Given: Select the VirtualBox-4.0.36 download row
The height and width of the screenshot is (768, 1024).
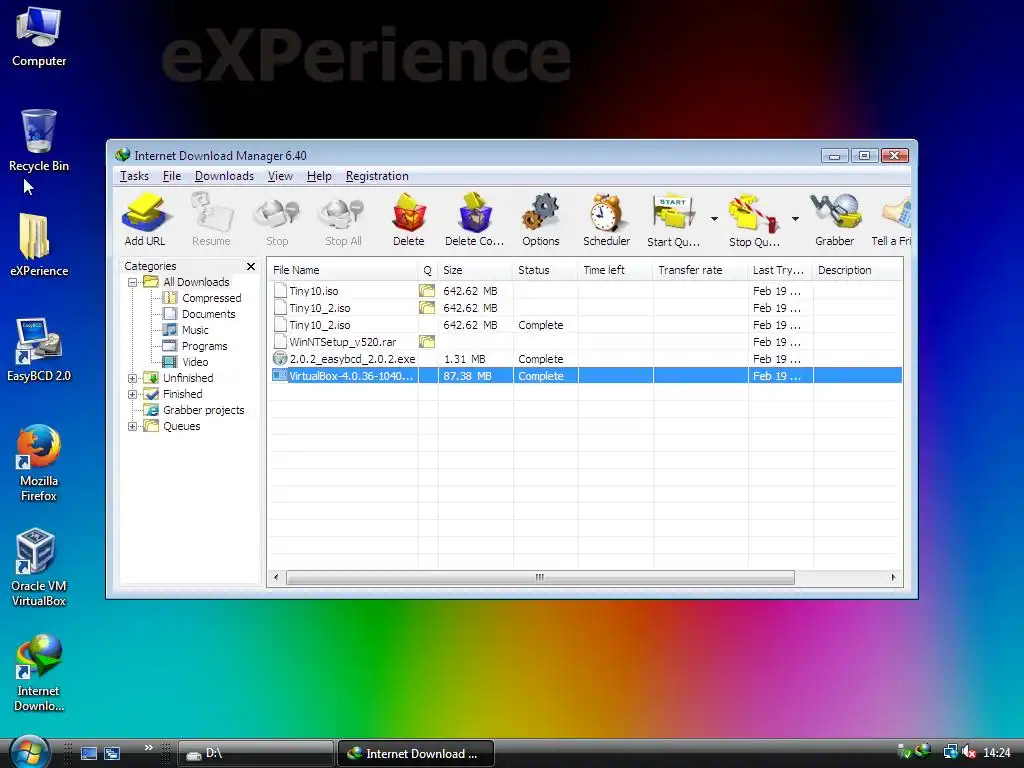Looking at the screenshot, I should coord(585,376).
